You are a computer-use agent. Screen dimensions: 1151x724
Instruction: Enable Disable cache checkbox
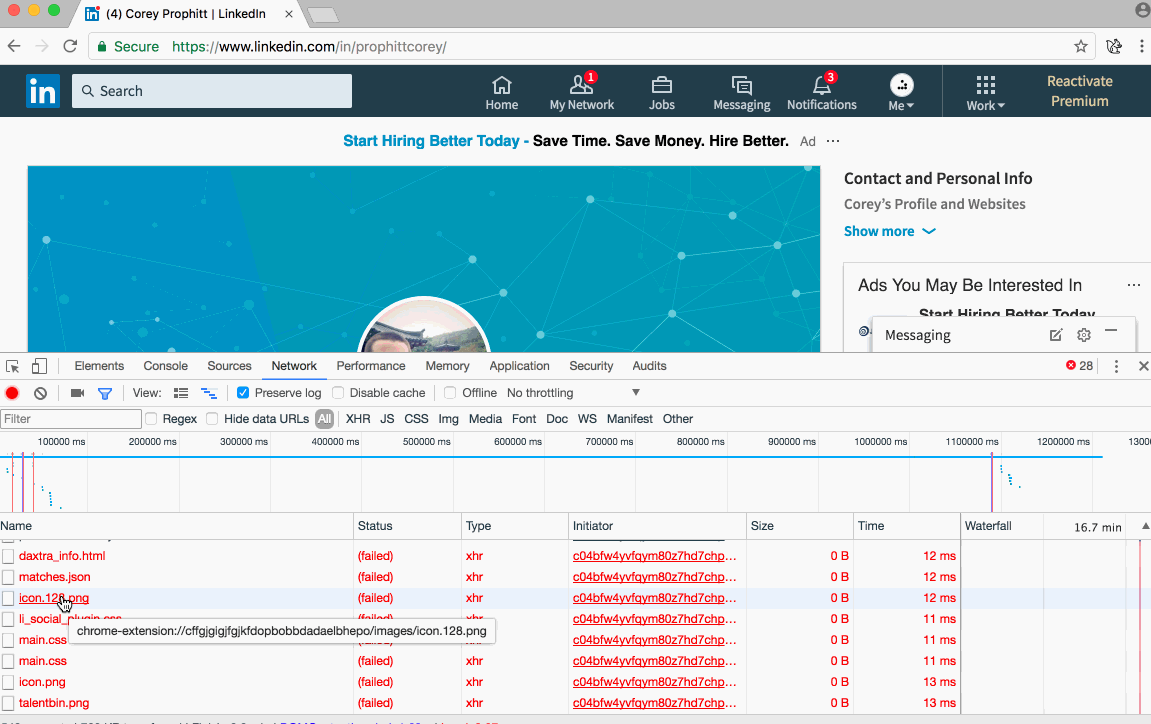point(338,393)
